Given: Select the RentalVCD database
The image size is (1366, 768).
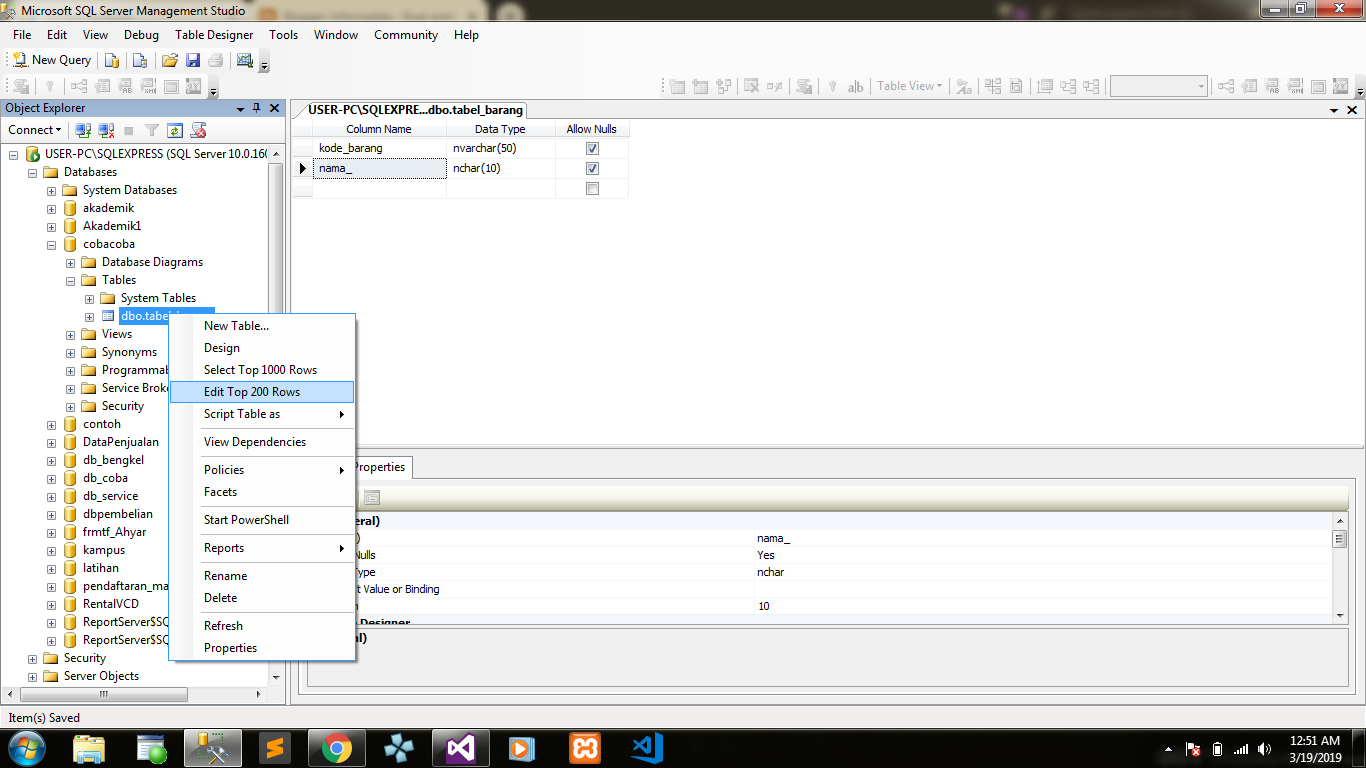Looking at the screenshot, I should pyautogui.click(x=110, y=604).
